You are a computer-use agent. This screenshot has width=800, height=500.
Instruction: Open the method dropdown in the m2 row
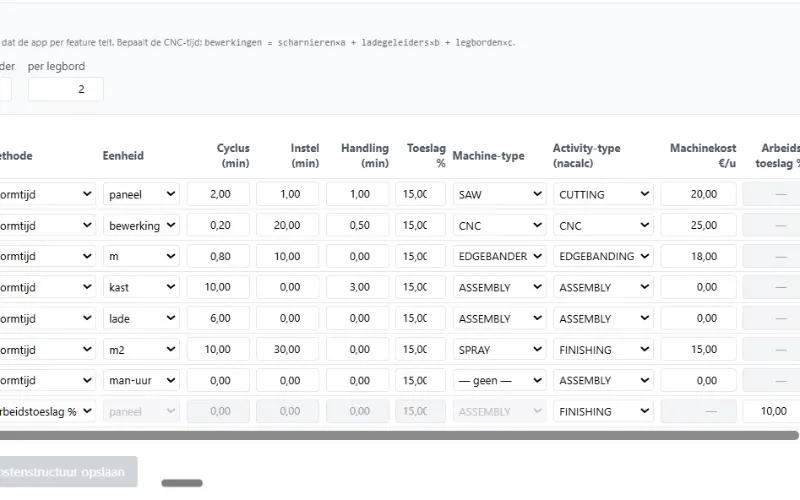click(x=47, y=349)
